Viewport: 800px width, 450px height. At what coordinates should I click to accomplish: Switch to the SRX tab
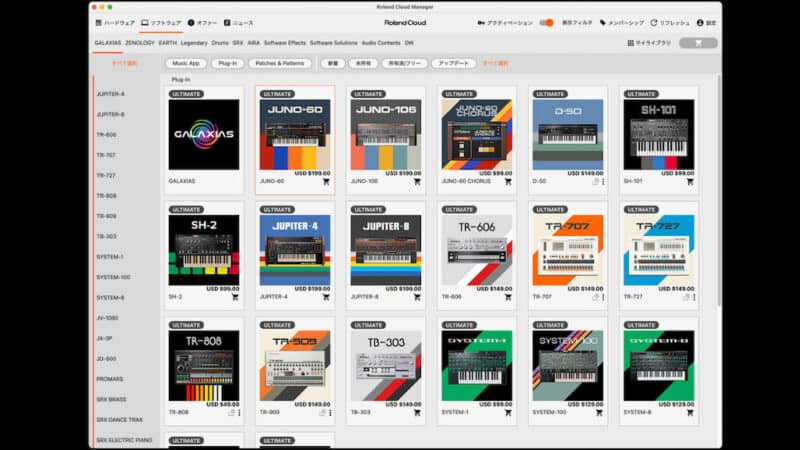[x=238, y=43]
